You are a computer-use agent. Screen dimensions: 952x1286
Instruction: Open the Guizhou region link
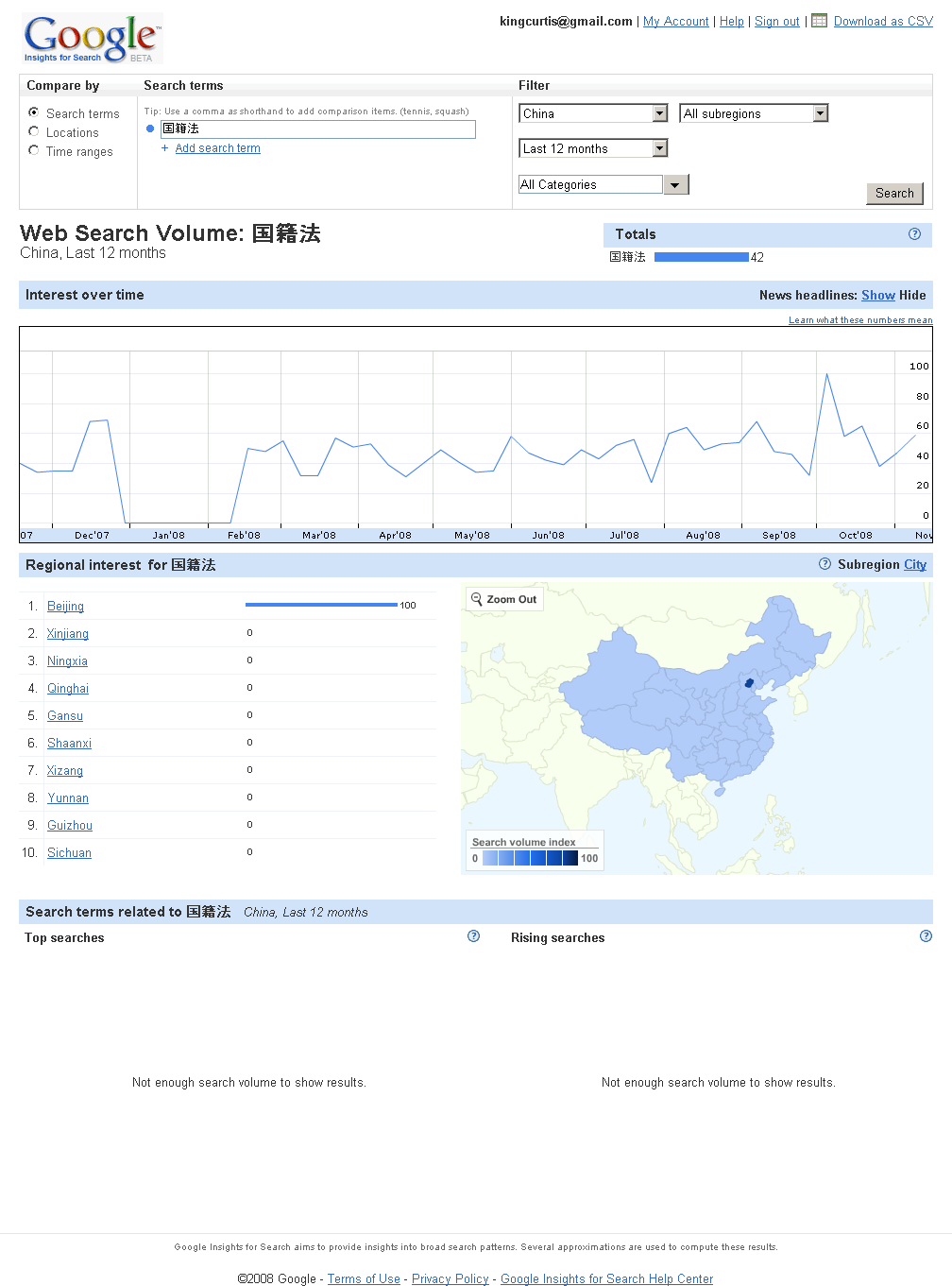click(70, 826)
